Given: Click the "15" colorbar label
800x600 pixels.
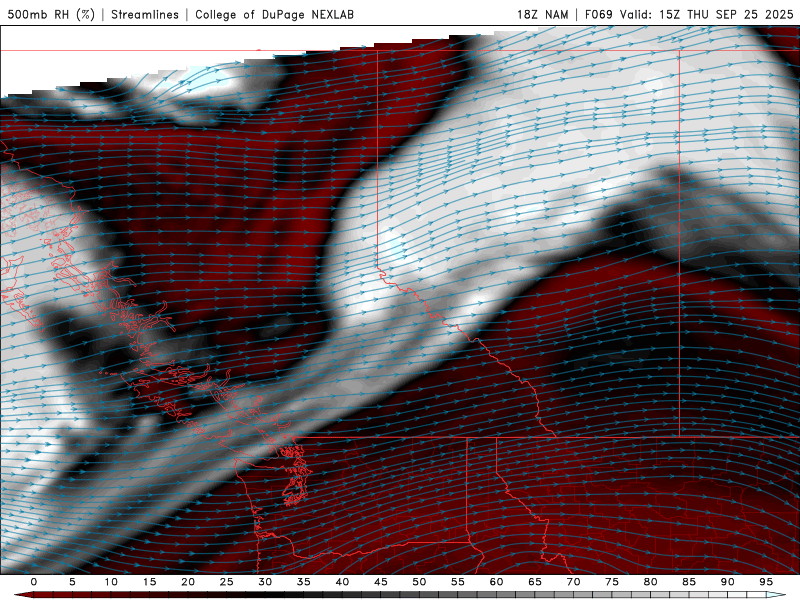Looking at the screenshot, I should pyautogui.click(x=149, y=582).
